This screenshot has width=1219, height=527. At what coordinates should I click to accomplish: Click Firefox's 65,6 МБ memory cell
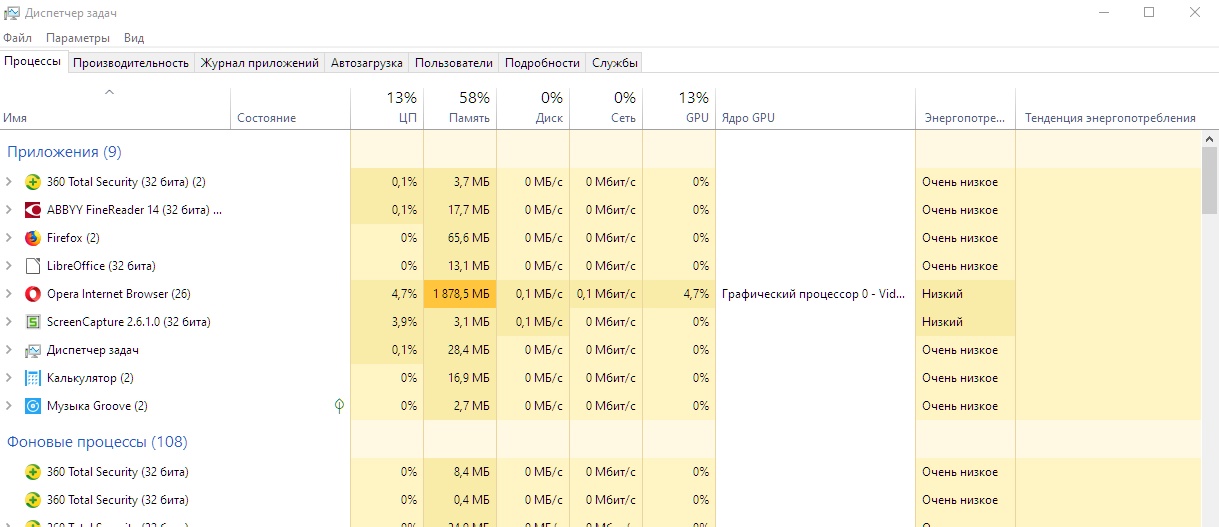[460, 238]
